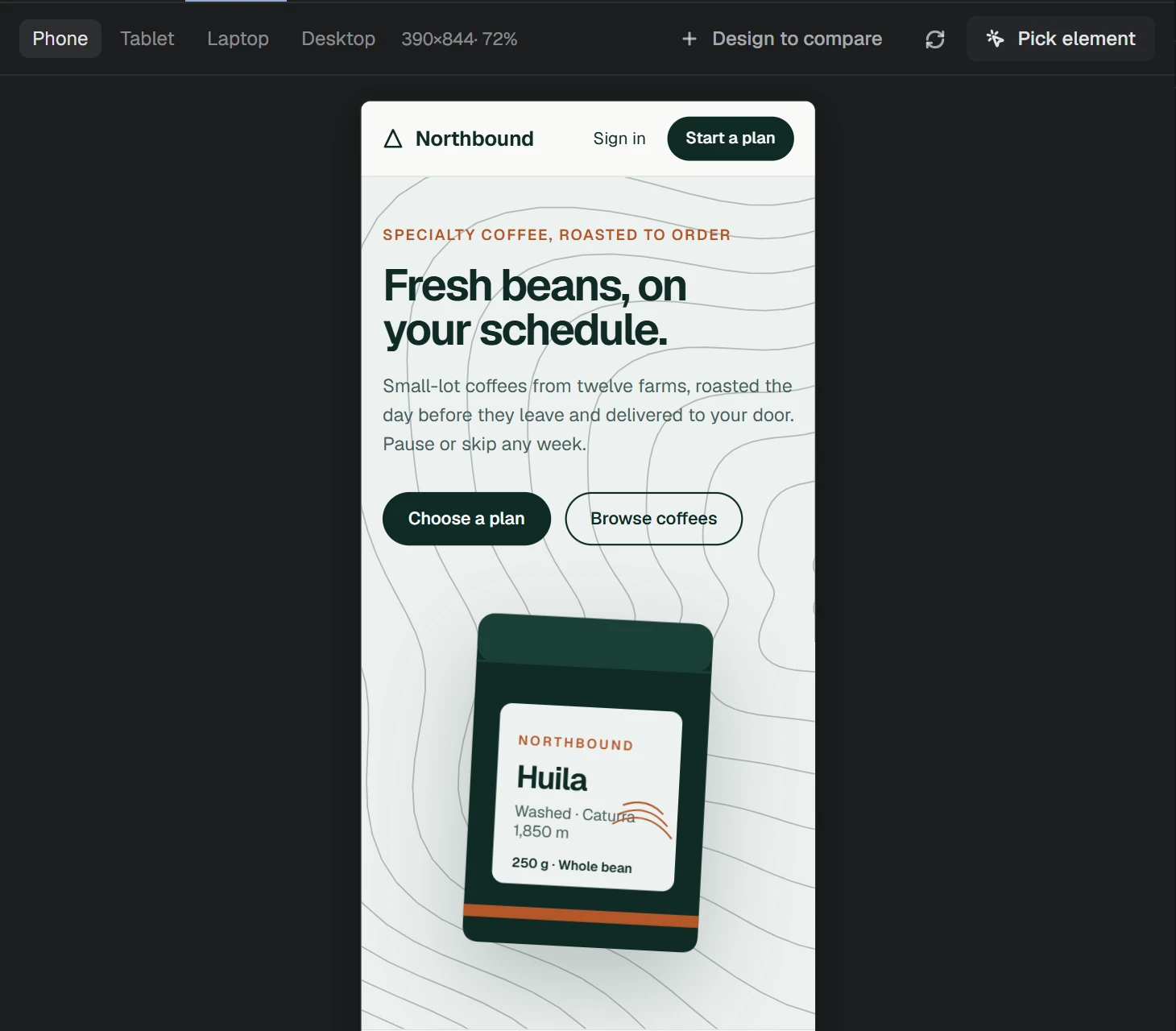Click the Start a plan button
The width and height of the screenshot is (1176, 1031).
[x=731, y=139]
